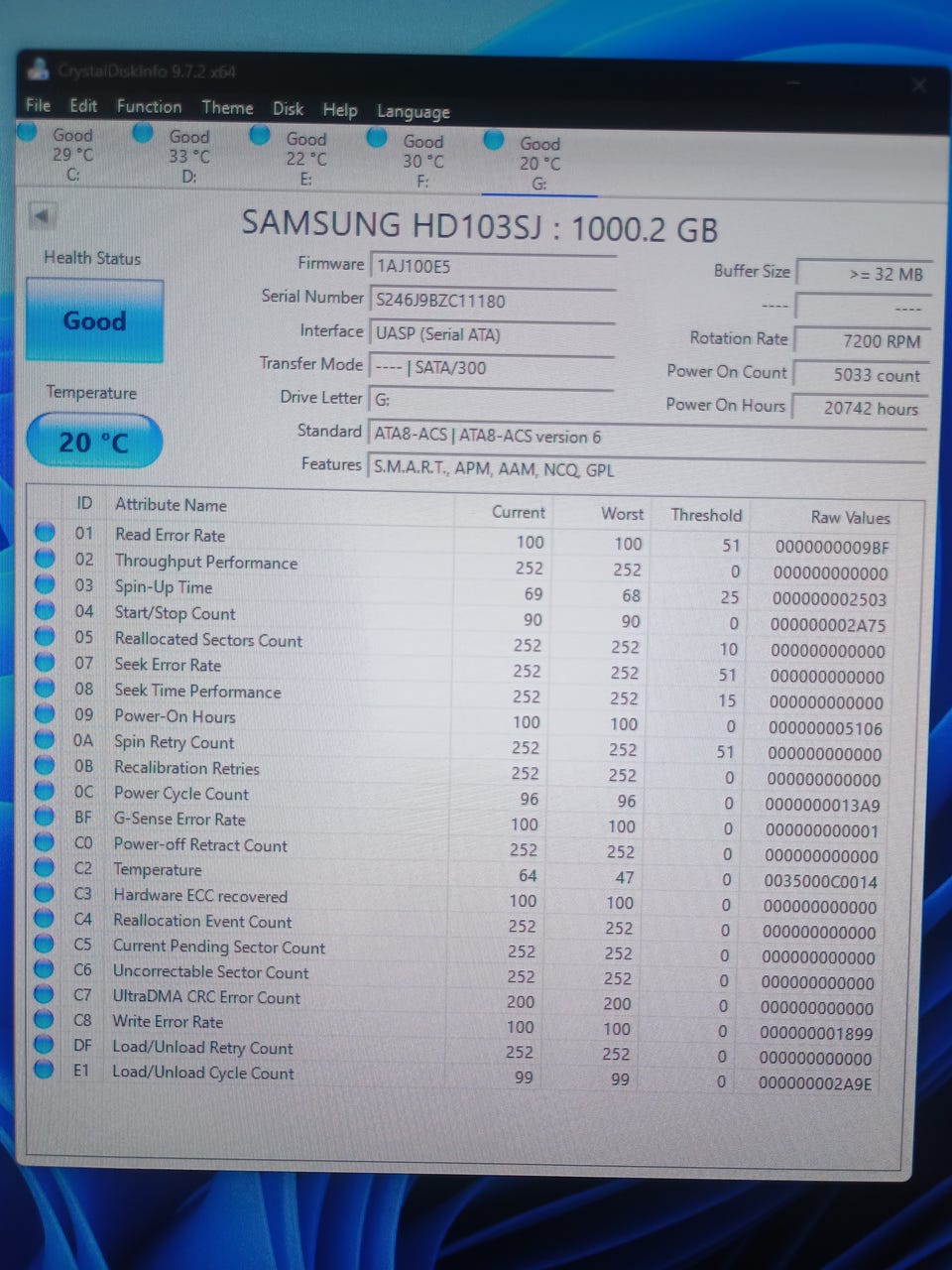This screenshot has height=1270, width=952.
Task: Click the Buffer Size value field
Action: pyautogui.click(x=864, y=274)
